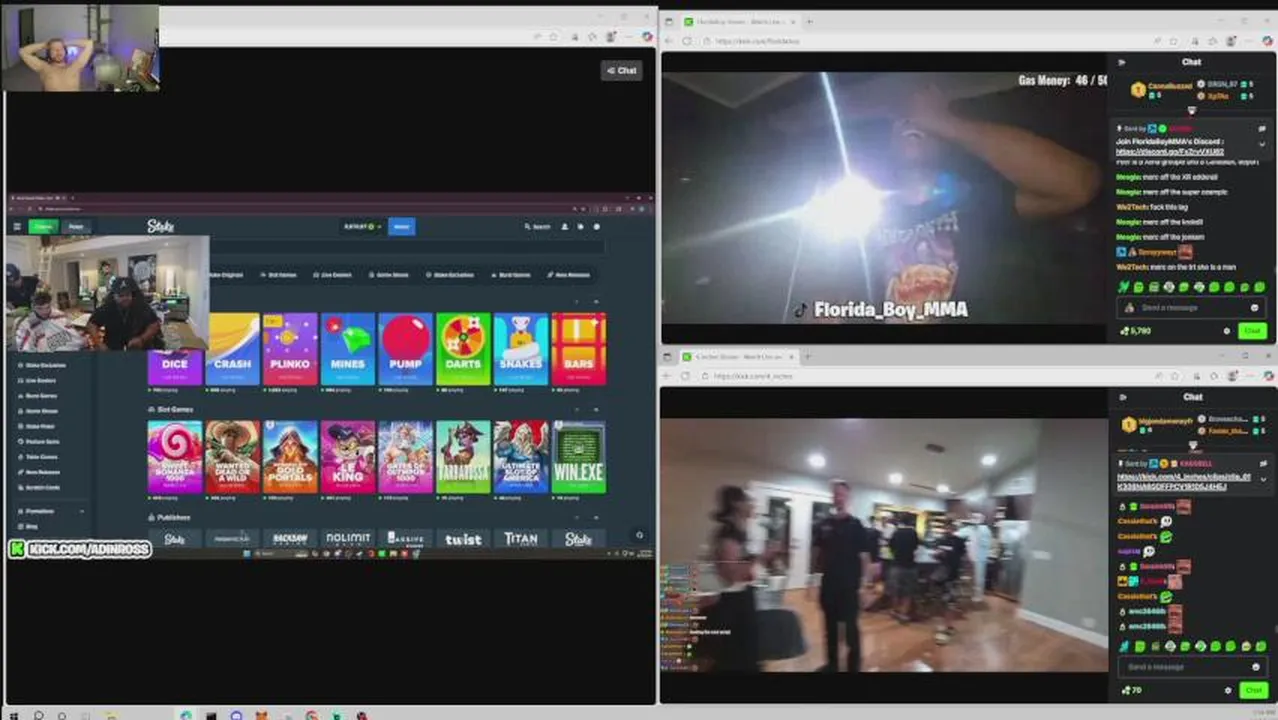The image size is (1278, 720).
Task: Open the Nolimit publisher logo
Action: pyautogui.click(x=348, y=539)
